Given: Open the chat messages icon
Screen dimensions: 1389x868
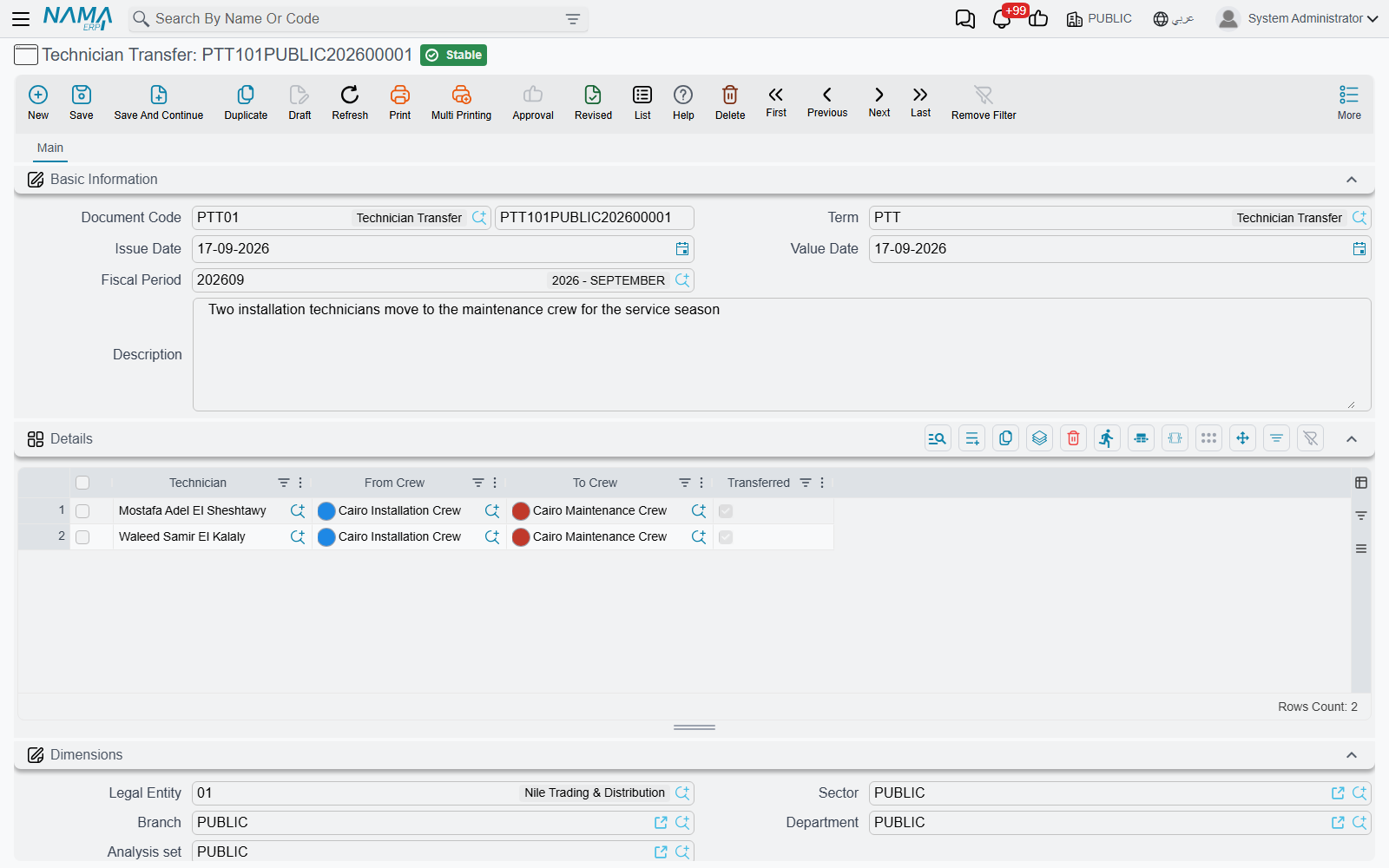Looking at the screenshot, I should point(965,19).
